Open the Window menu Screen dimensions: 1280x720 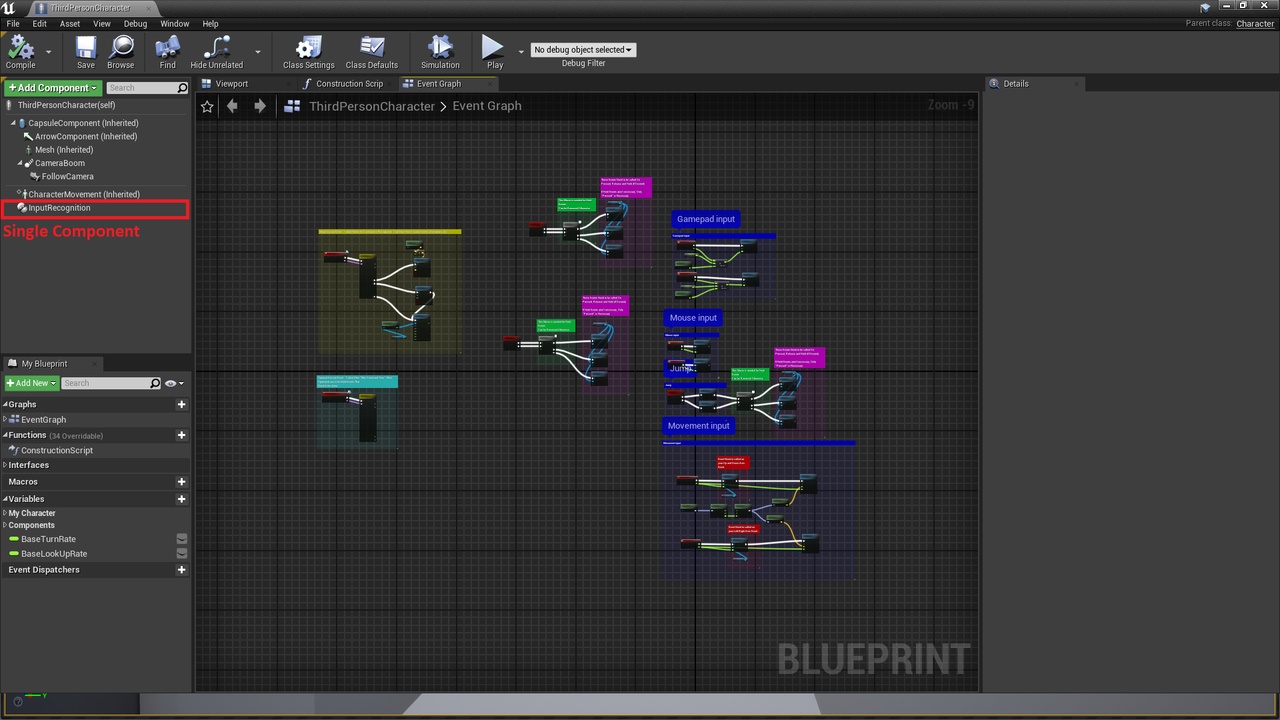tap(175, 23)
